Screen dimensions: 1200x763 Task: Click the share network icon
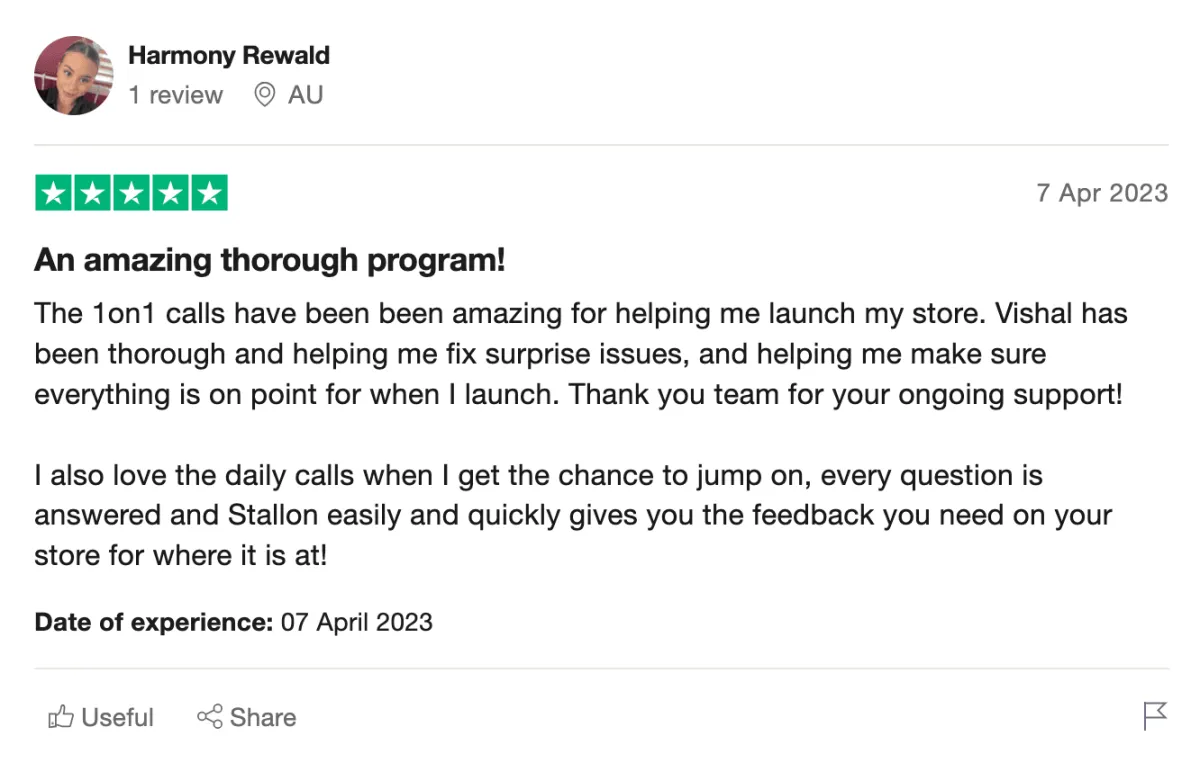[209, 717]
